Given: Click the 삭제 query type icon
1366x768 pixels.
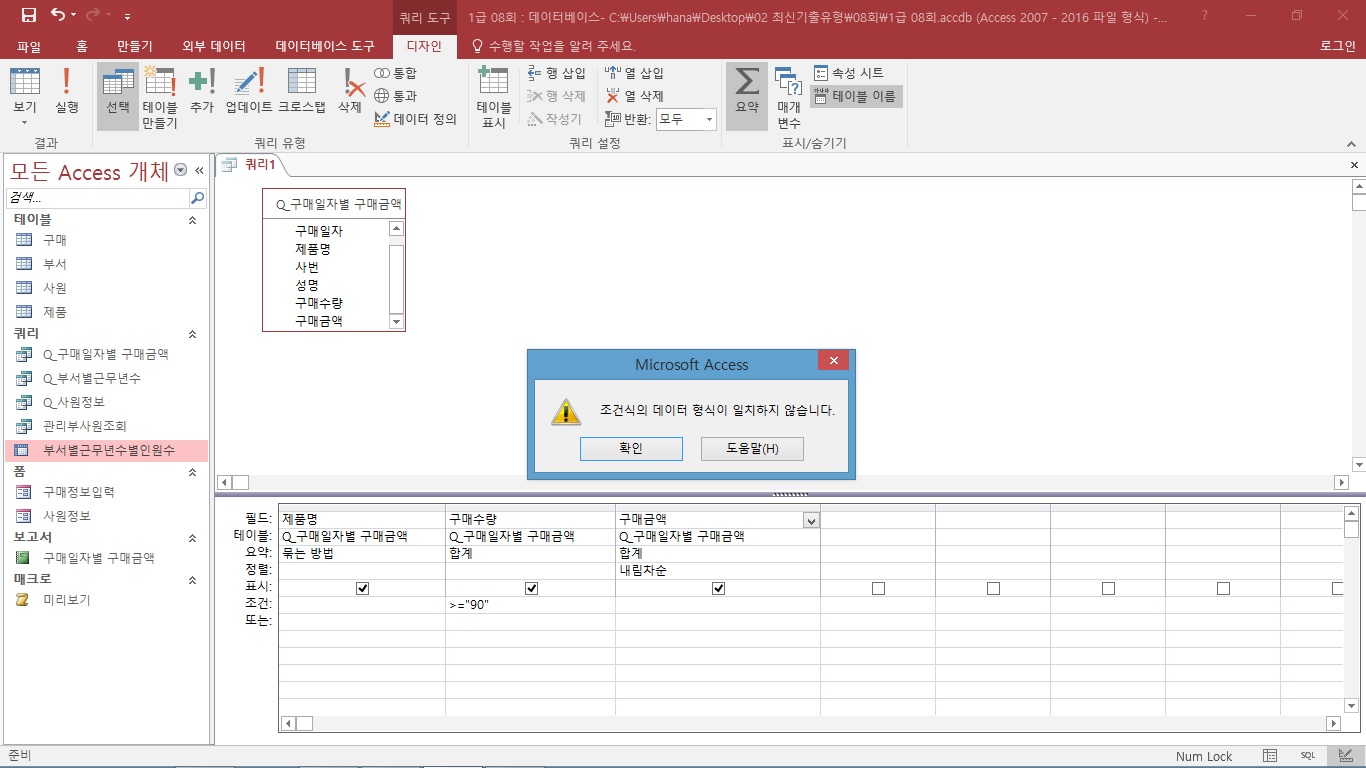Looking at the screenshot, I should coord(350,92).
